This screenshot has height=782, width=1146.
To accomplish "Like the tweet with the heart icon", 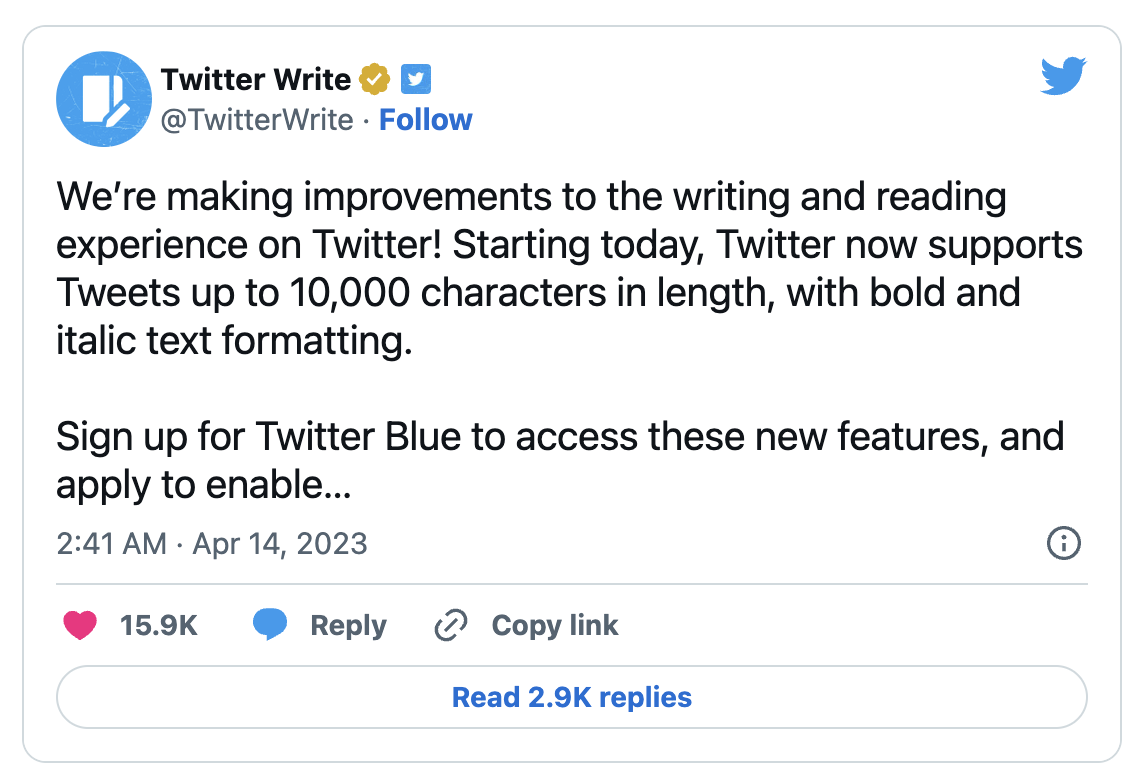I will pyautogui.click(x=80, y=626).
